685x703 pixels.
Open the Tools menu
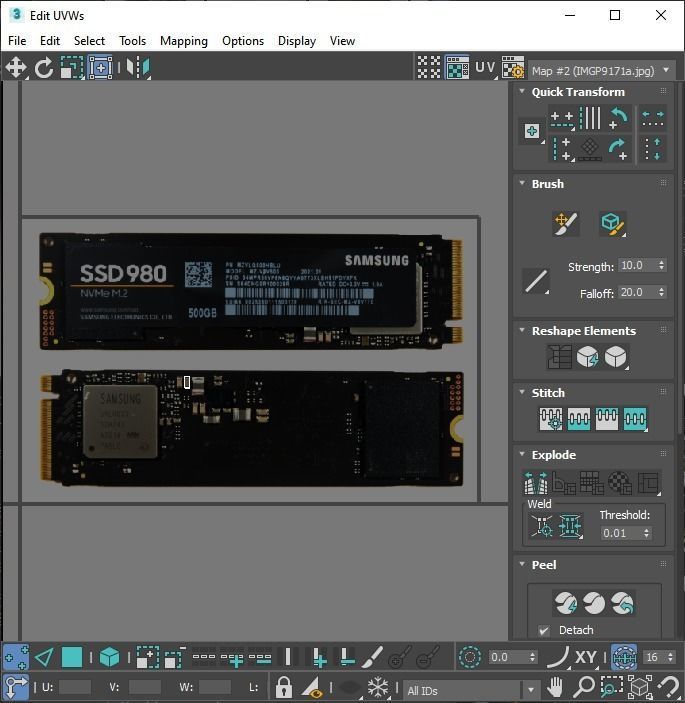(132, 41)
